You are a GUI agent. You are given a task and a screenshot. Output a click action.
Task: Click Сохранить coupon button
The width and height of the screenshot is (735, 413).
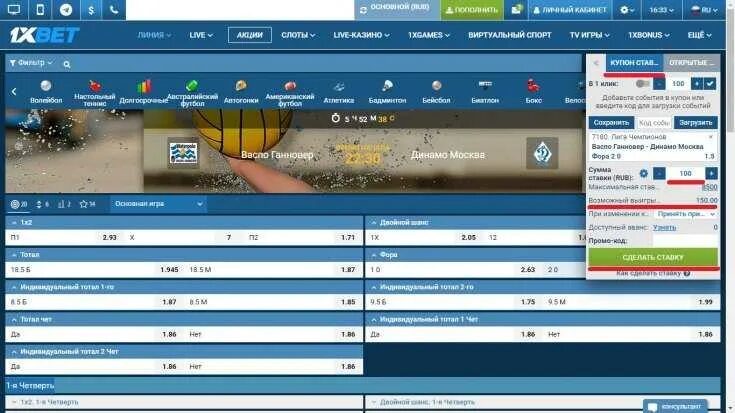[611, 122]
